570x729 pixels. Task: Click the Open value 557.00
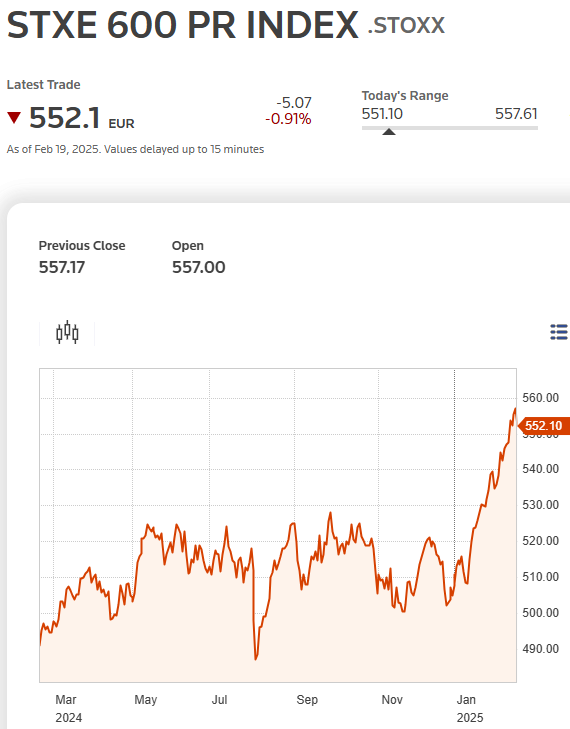coord(199,267)
